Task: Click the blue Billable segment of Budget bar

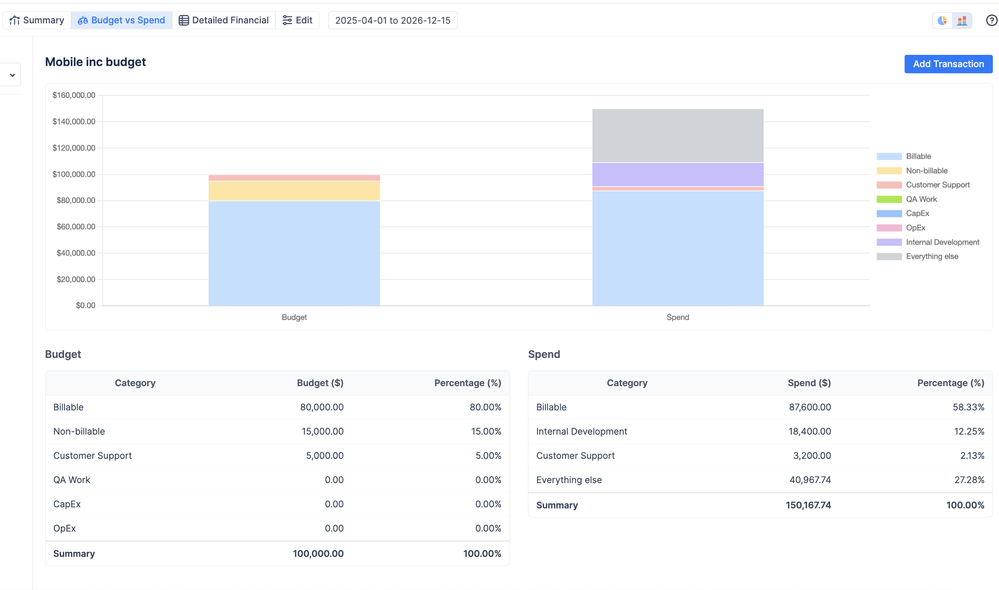Action: (x=294, y=254)
